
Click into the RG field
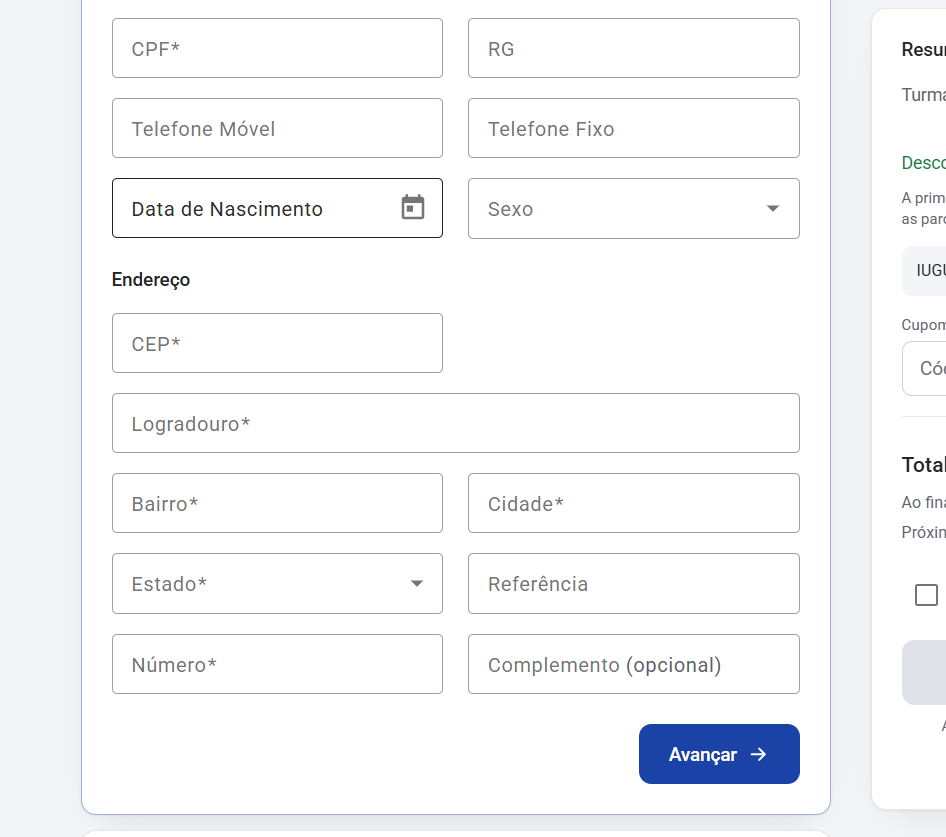pos(633,48)
